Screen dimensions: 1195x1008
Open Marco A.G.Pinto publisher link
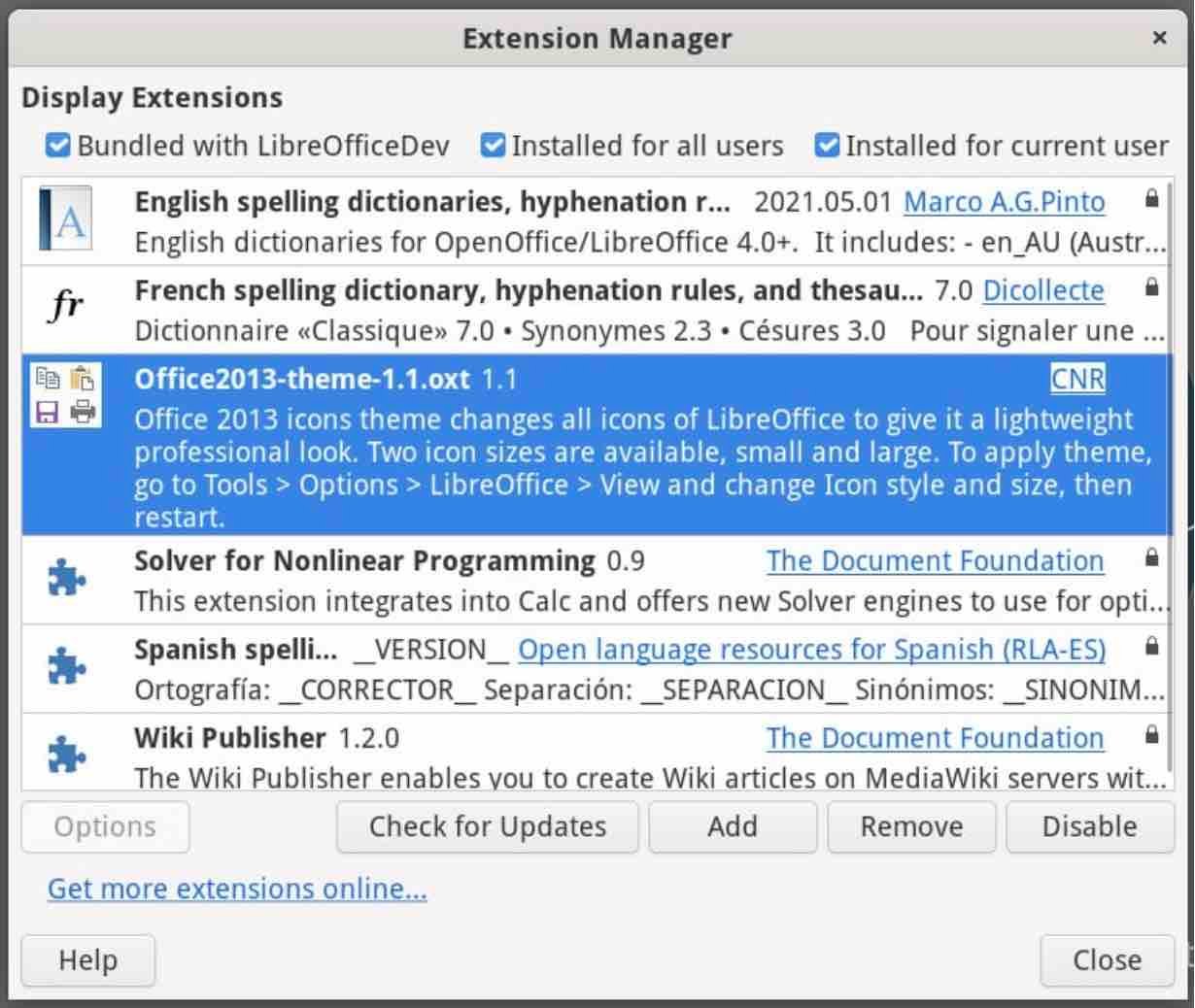point(1004,202)
